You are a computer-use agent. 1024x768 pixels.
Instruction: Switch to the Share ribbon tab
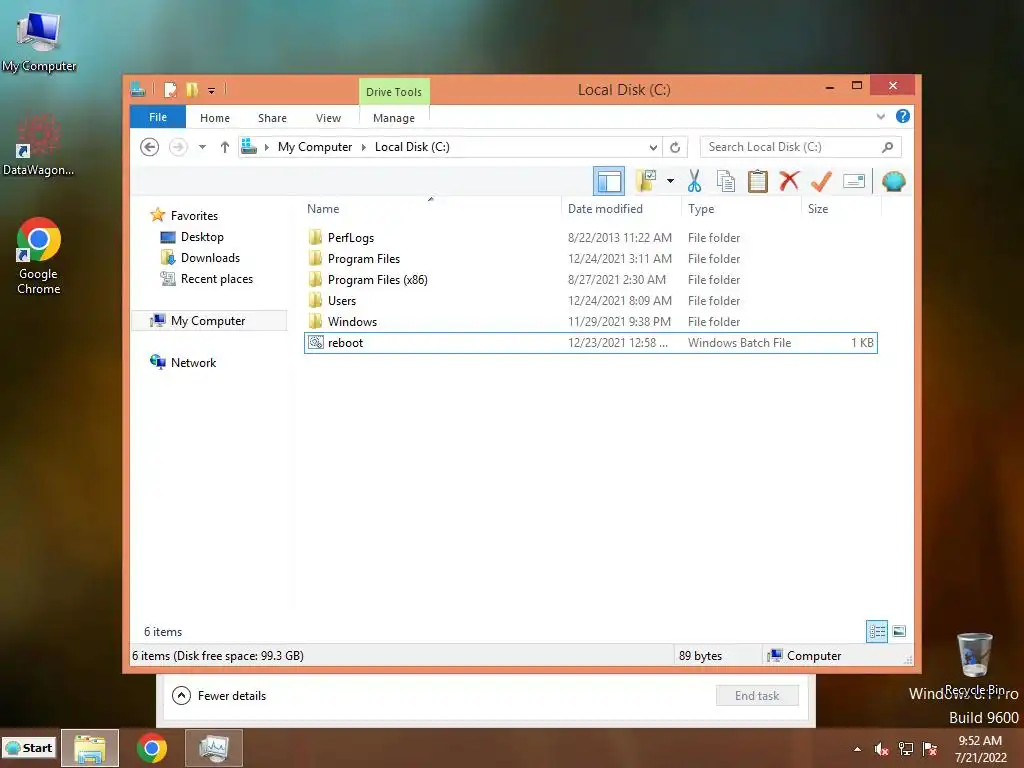coord(272,118)
